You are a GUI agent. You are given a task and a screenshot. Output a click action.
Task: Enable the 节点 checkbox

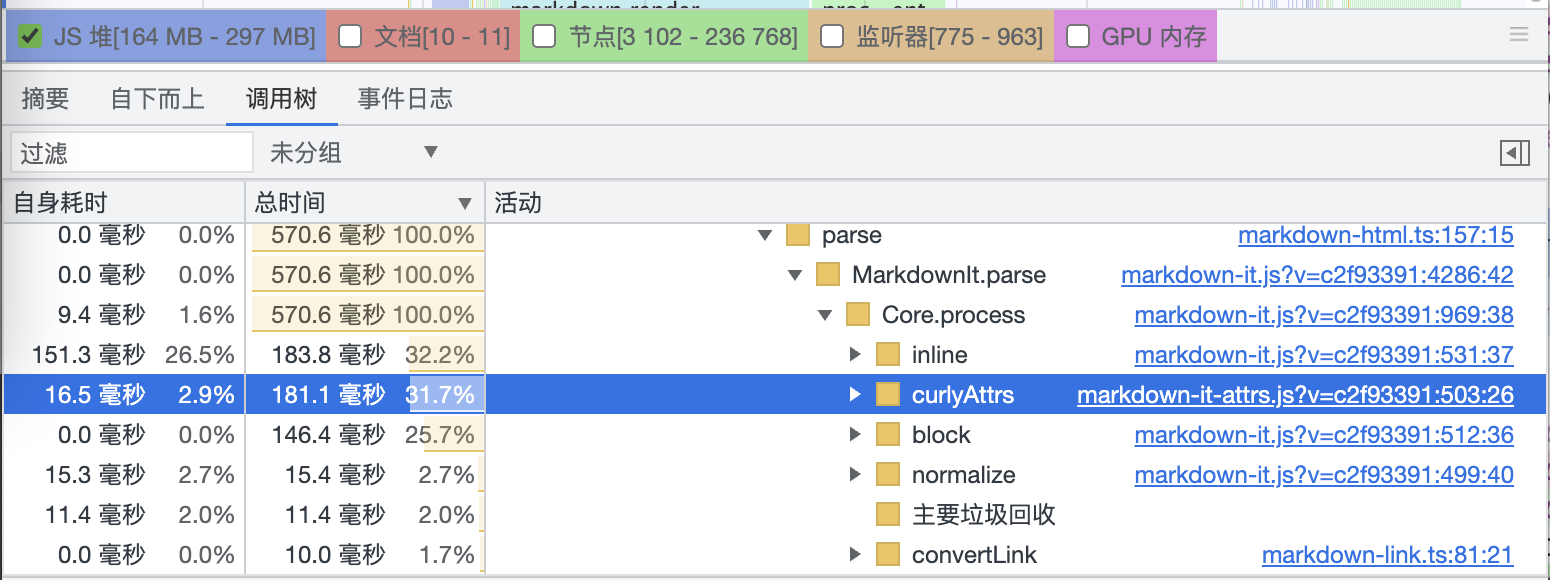pos(544,38)
